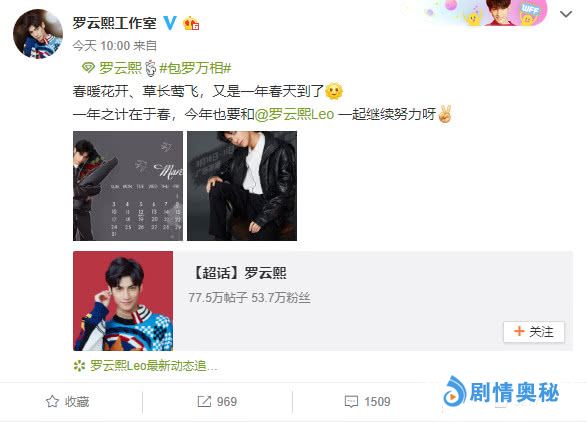Open the #包罗万相# hashtag
The width and height of the screenshot is (587, 422).
click(195, 68)
